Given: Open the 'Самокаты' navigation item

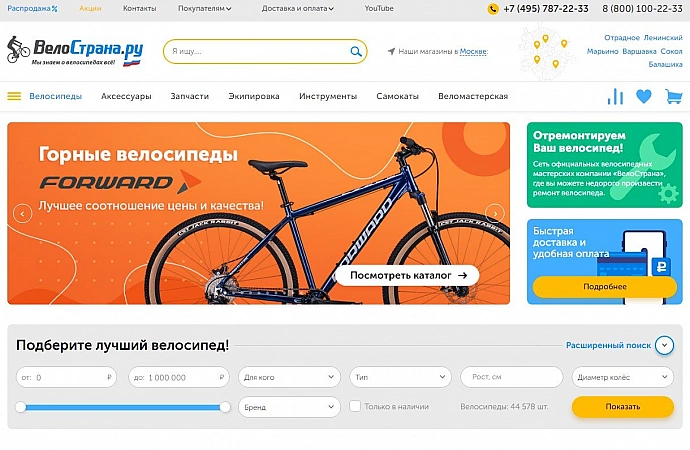Looking at the screenshot, I should [x=397, y=96].
